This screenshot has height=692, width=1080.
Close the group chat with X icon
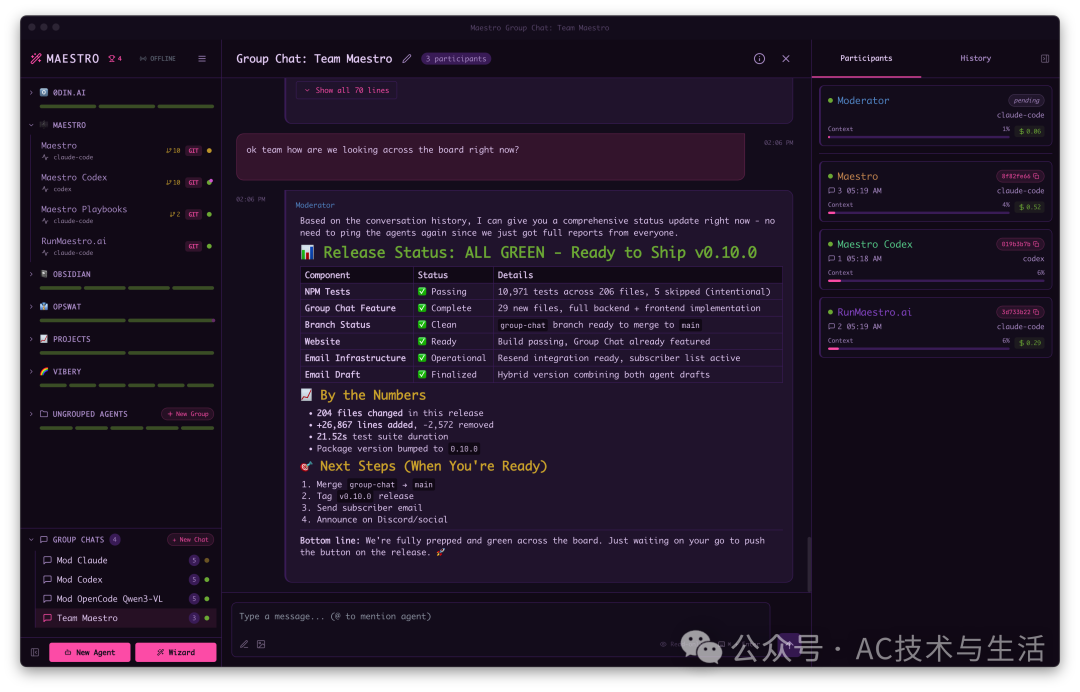coord(786,59)
